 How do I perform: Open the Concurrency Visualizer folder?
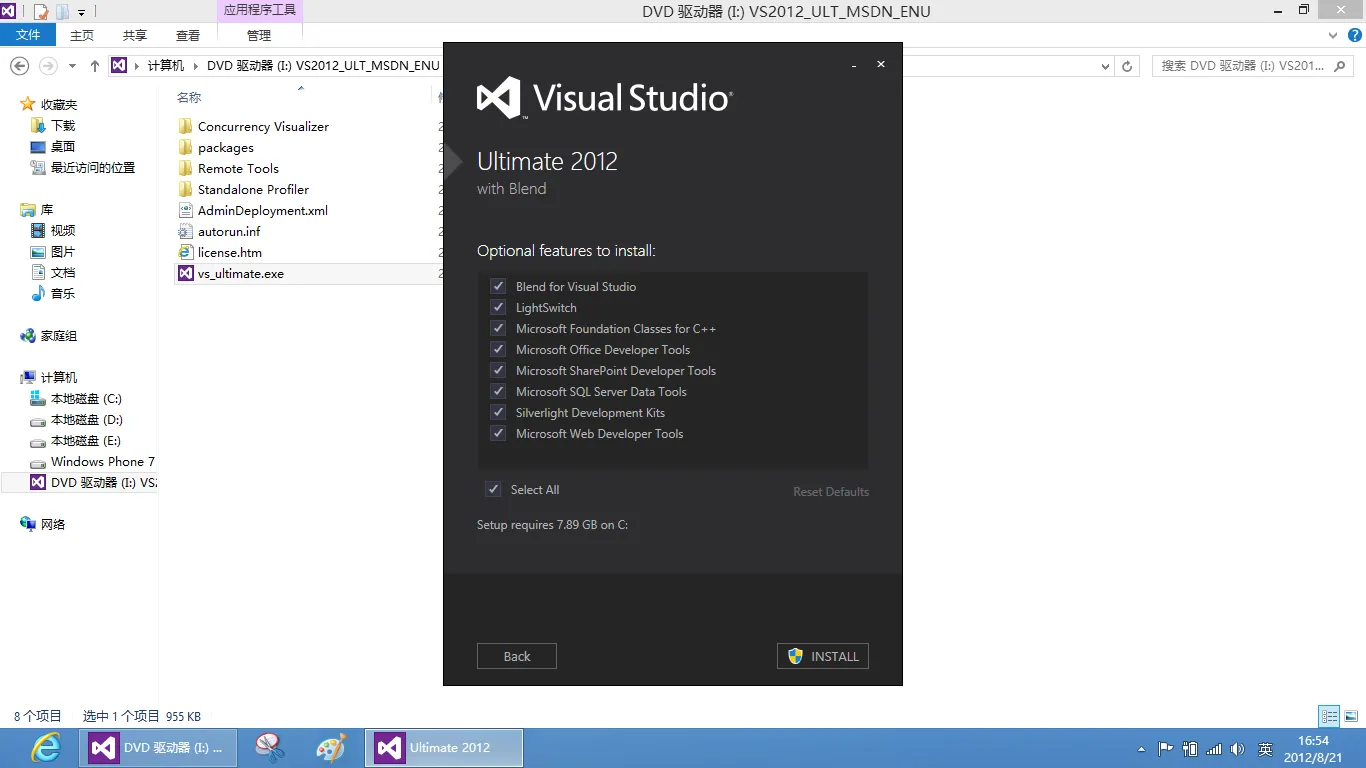click(x=263, y=127)
